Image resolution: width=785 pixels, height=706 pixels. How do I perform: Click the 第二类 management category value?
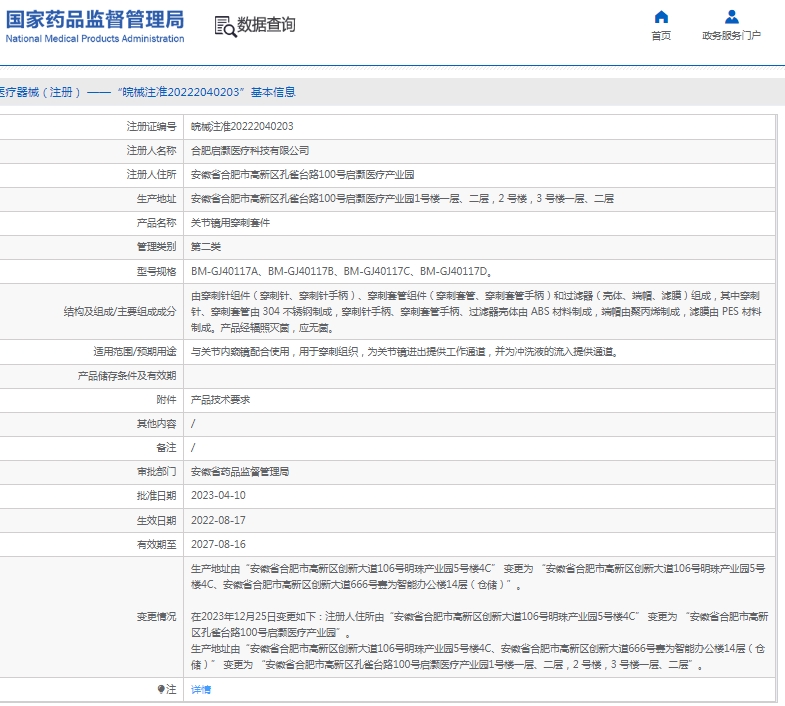point(206,247)
